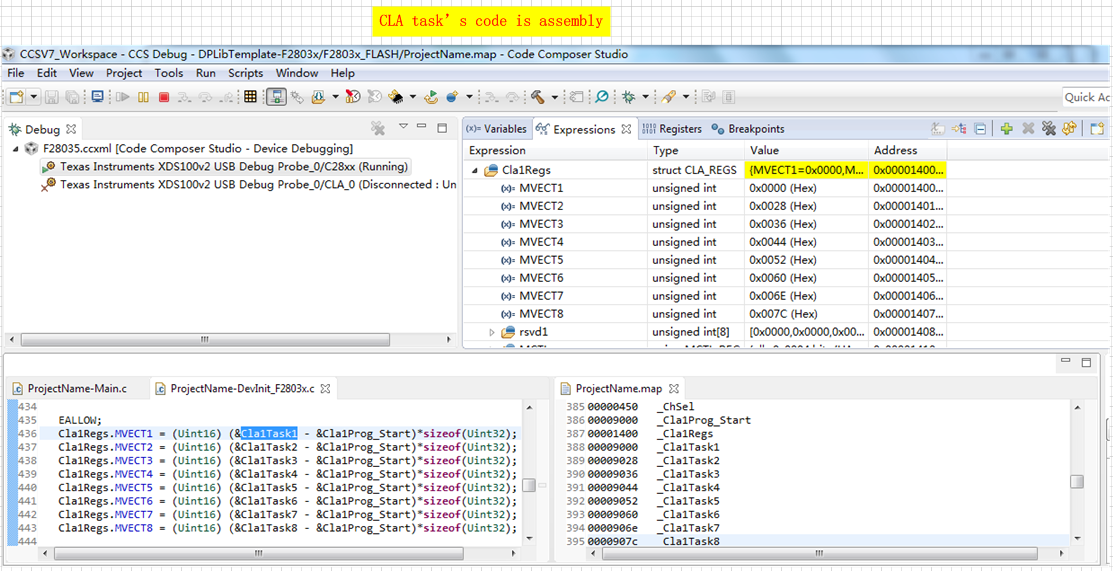Click the Debug bug icon in main toolbar

coord(628,97)
